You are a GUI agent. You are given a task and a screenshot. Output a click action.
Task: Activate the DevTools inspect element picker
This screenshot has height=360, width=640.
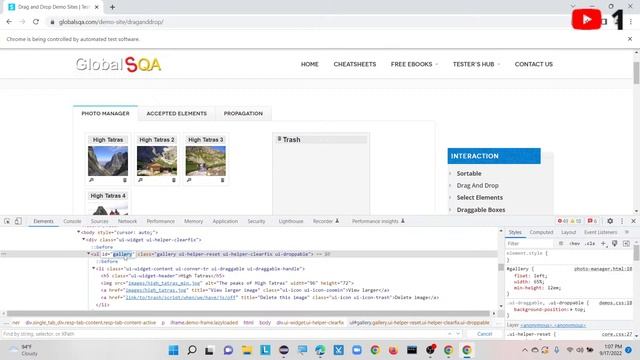coord(7,221)
